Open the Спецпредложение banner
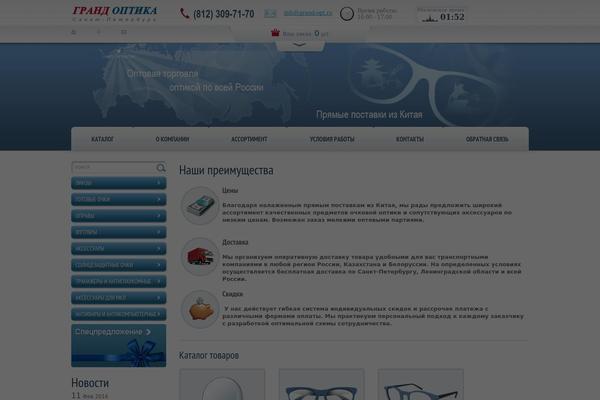600x400 pixels. pos(119,346)
